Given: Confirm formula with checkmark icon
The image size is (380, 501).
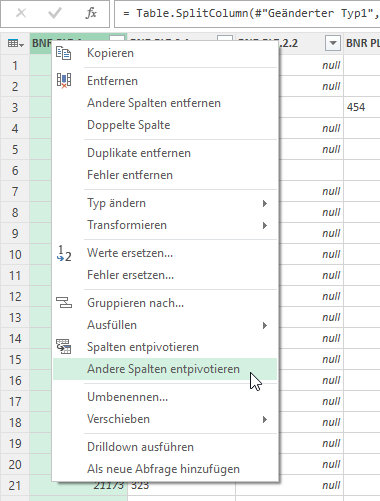Looking at the screenshot, I should click(55, 13).
